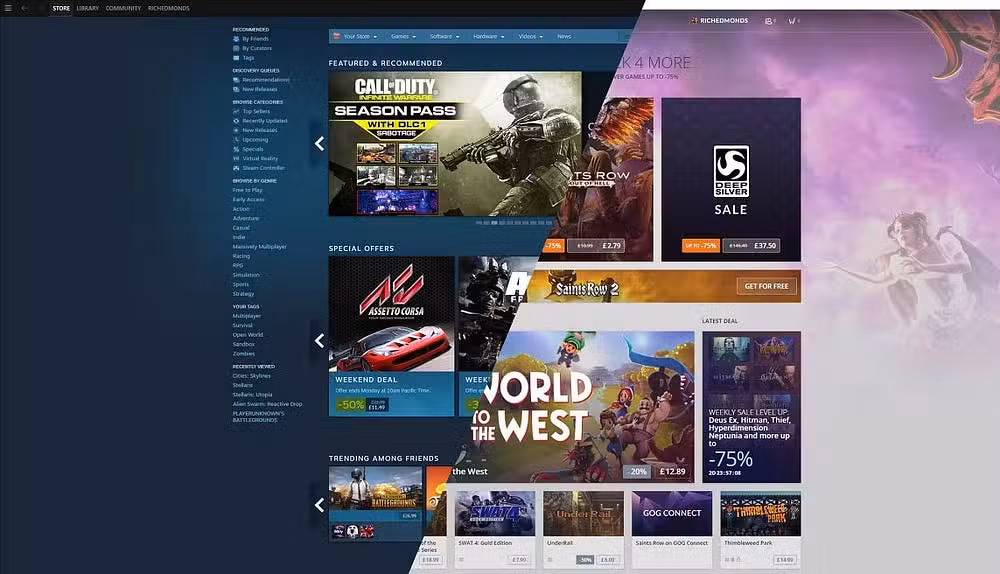The width and height of the screenshot is (1000, 574).
Task: Show previous Special Offers item
Action: click(x=319, y=341)
